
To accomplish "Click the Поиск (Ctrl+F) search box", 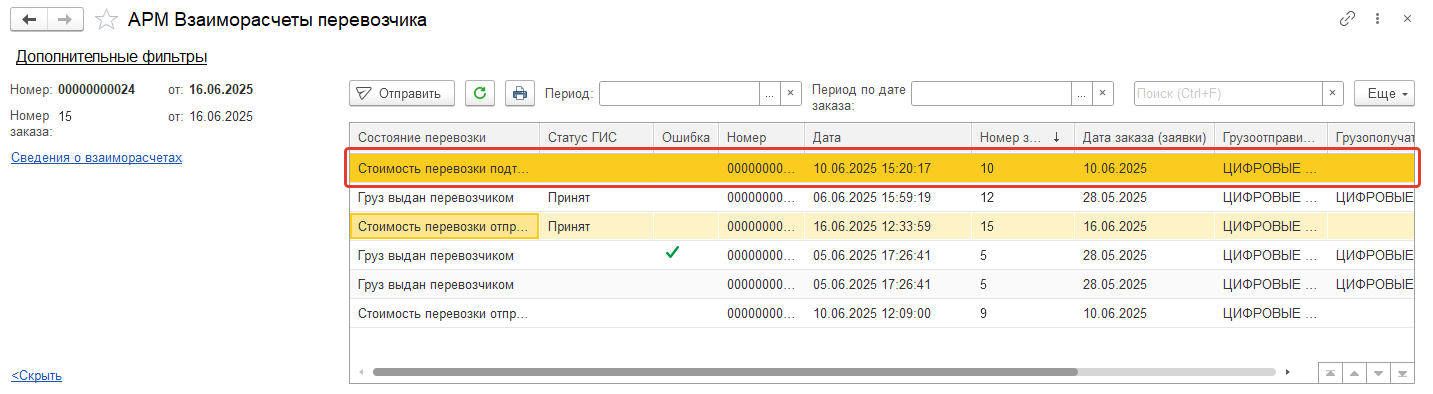I will tap(1228, 93).
